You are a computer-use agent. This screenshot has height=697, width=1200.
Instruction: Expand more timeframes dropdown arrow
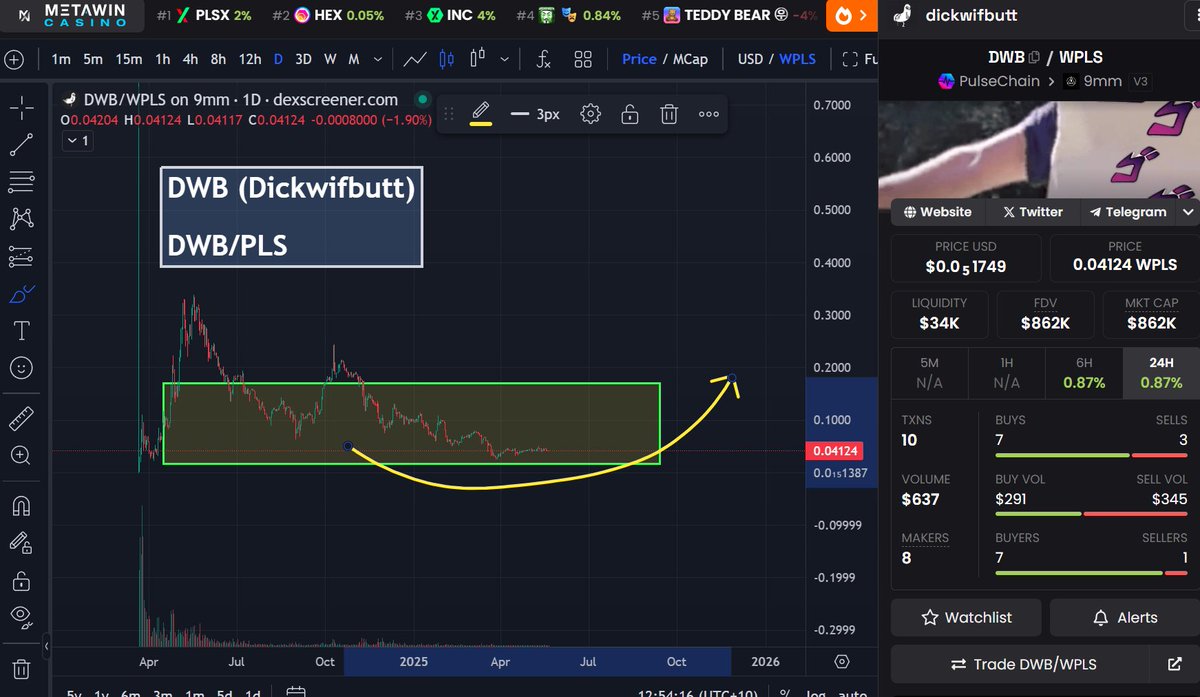[377, 59]
